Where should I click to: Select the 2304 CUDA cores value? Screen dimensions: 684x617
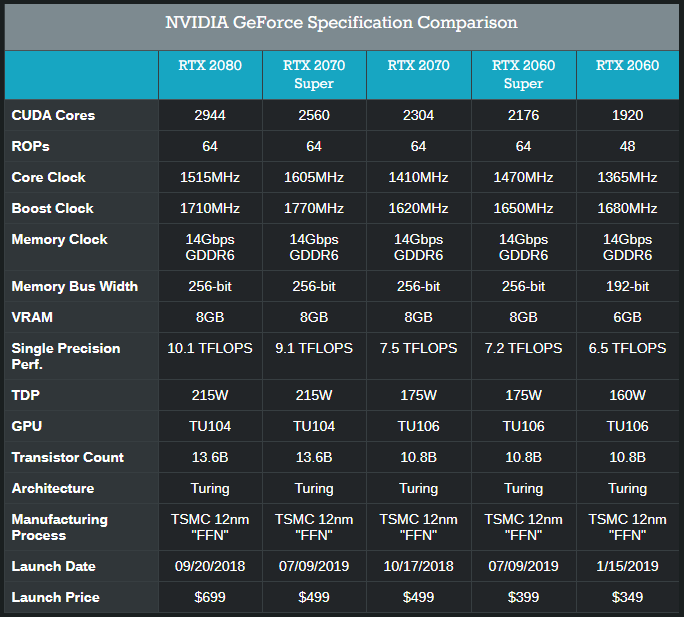pos(418,115)
